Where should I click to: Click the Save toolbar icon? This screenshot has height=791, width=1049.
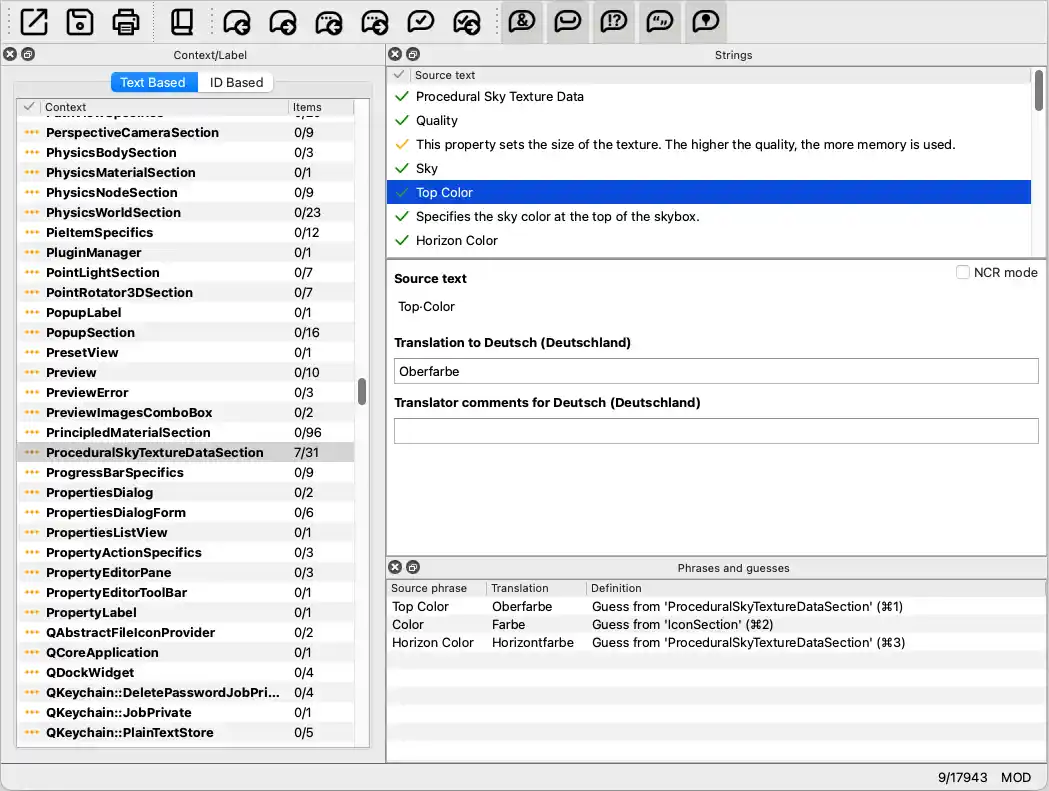80,21
